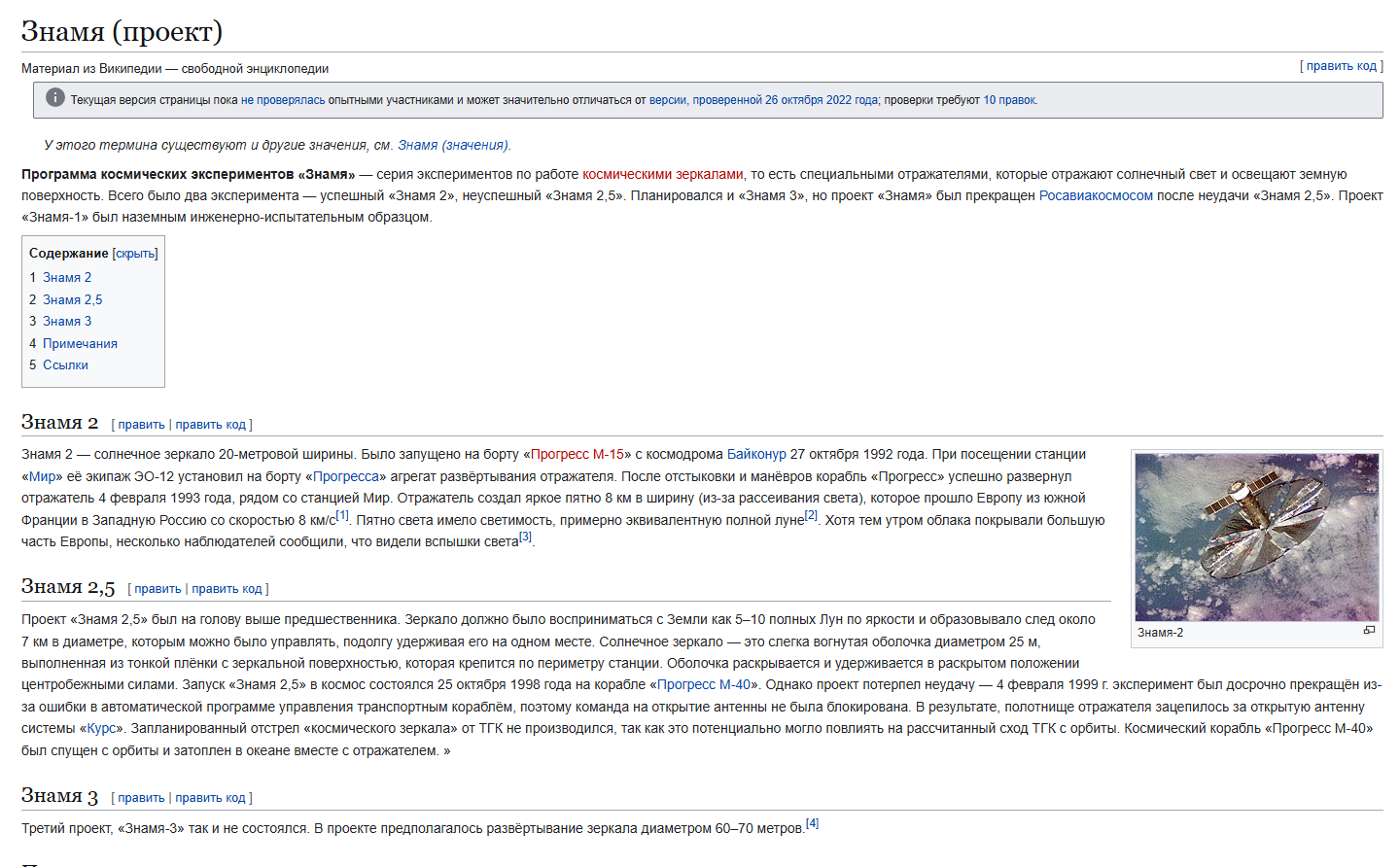The image size is (1400, 867).
Task: Follow the «Курс» system link
Action: click(x=101, y=729)
